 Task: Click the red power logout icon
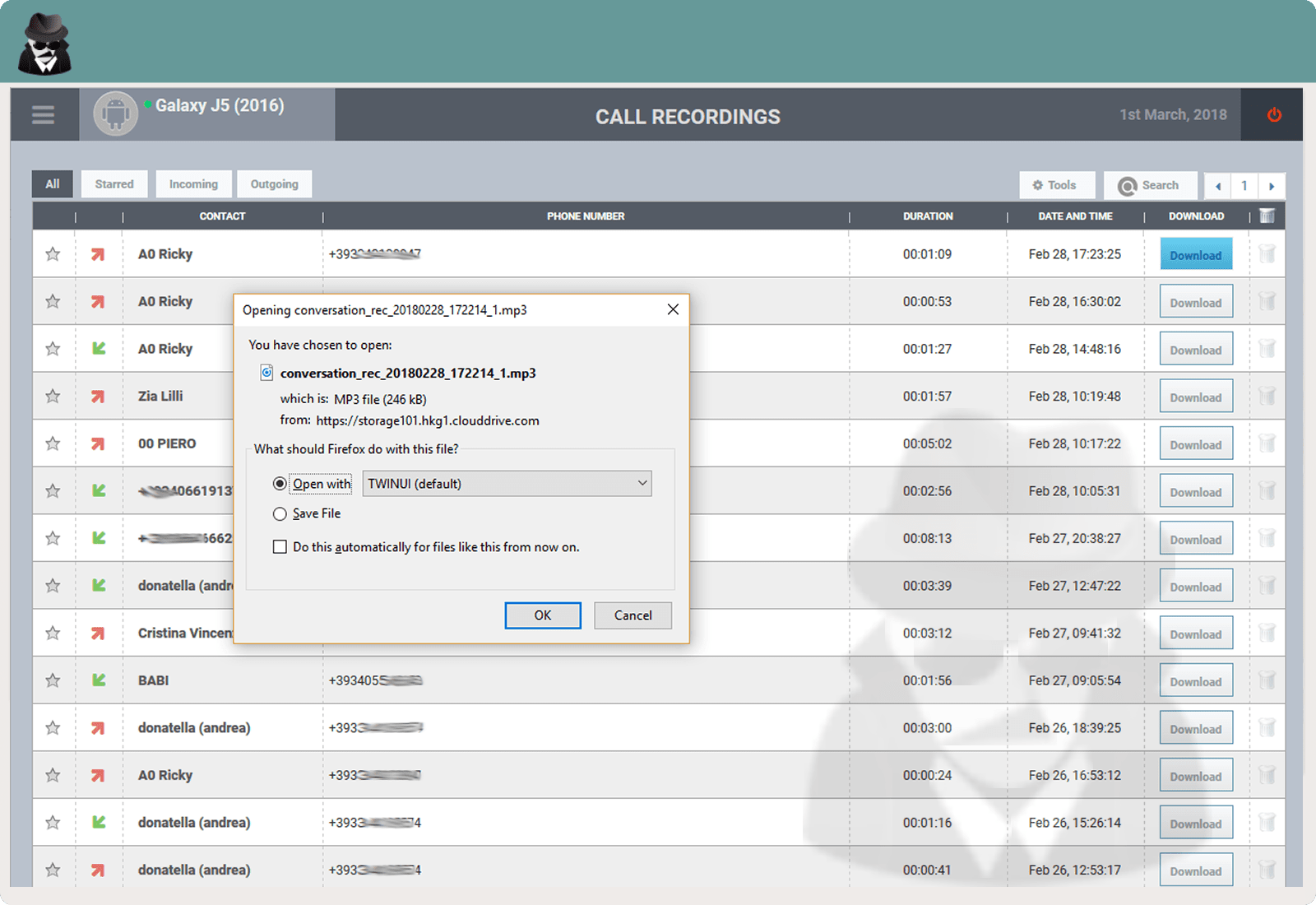click(1273, 115)
